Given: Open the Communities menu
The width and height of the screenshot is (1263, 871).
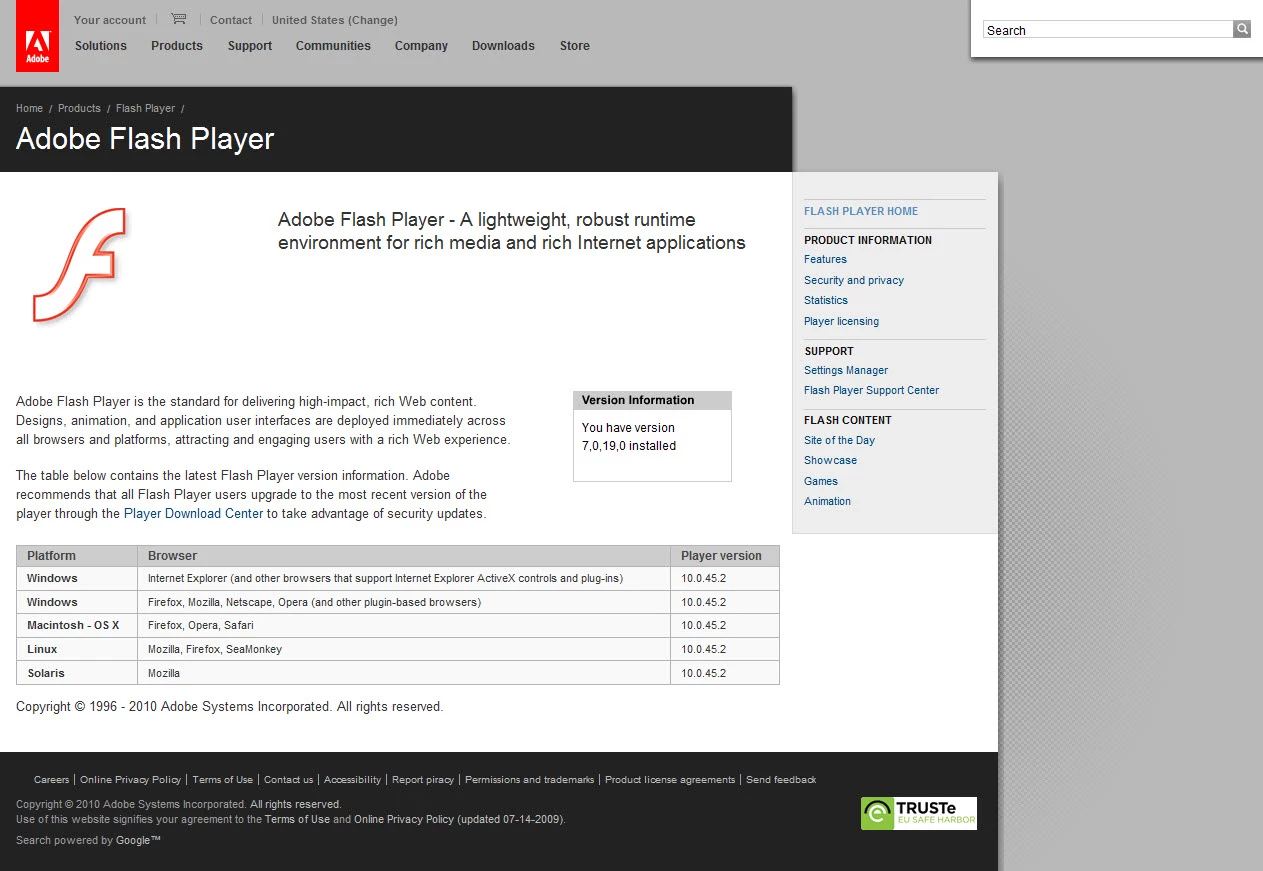Looking at the screenshot, I should (333, 46).
